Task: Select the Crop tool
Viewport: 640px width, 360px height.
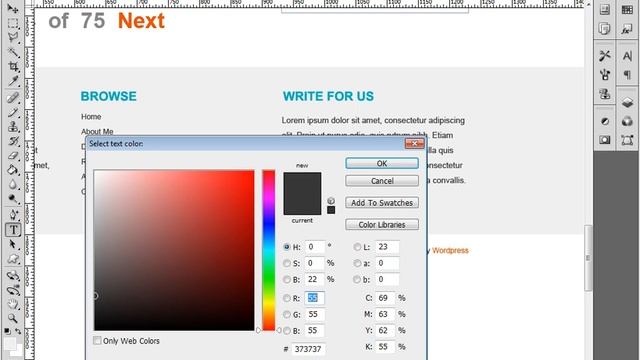Action: (13, 66)
